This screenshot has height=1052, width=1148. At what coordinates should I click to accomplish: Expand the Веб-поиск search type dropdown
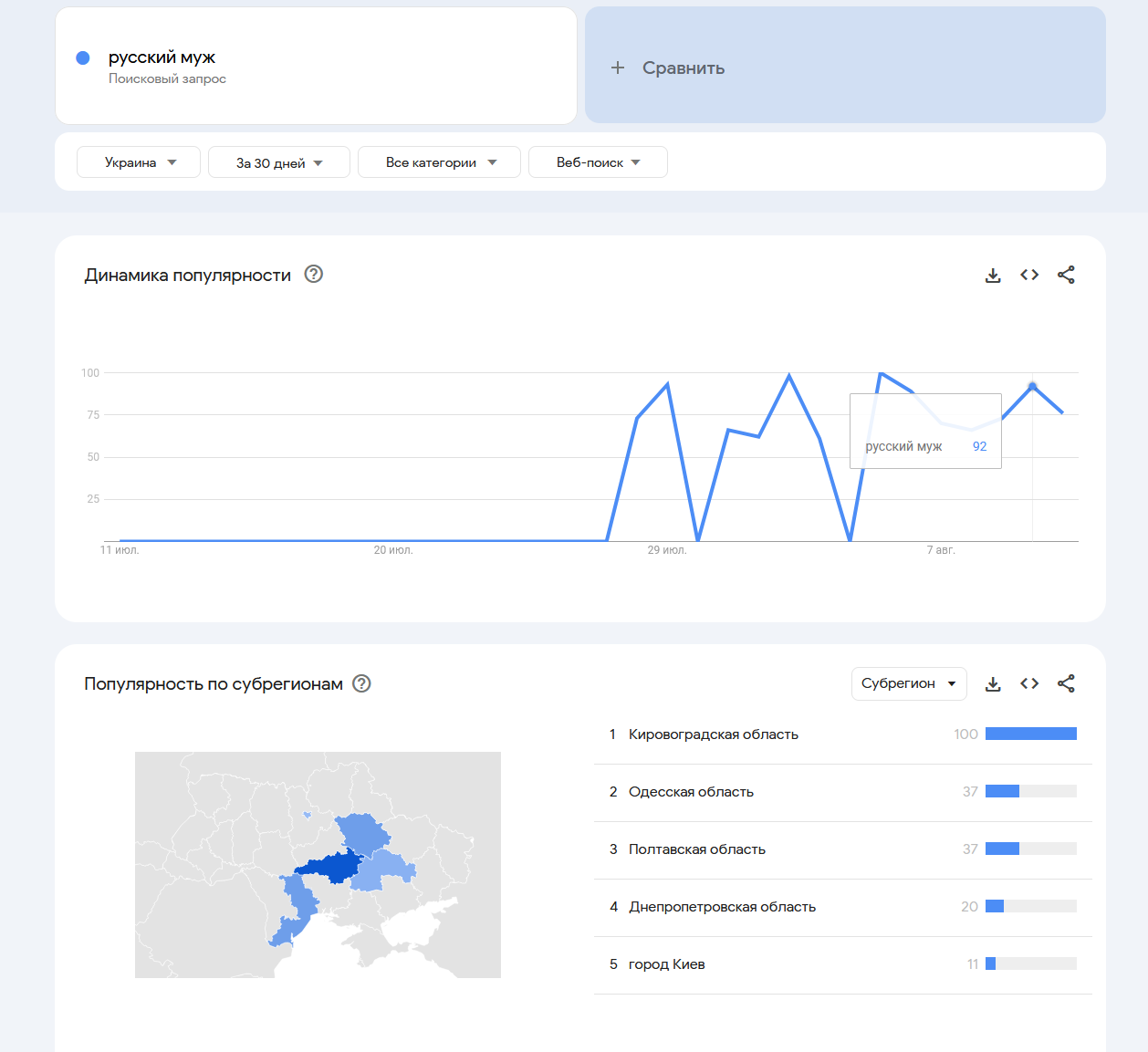pyautogui.click(x=598, y=162)
